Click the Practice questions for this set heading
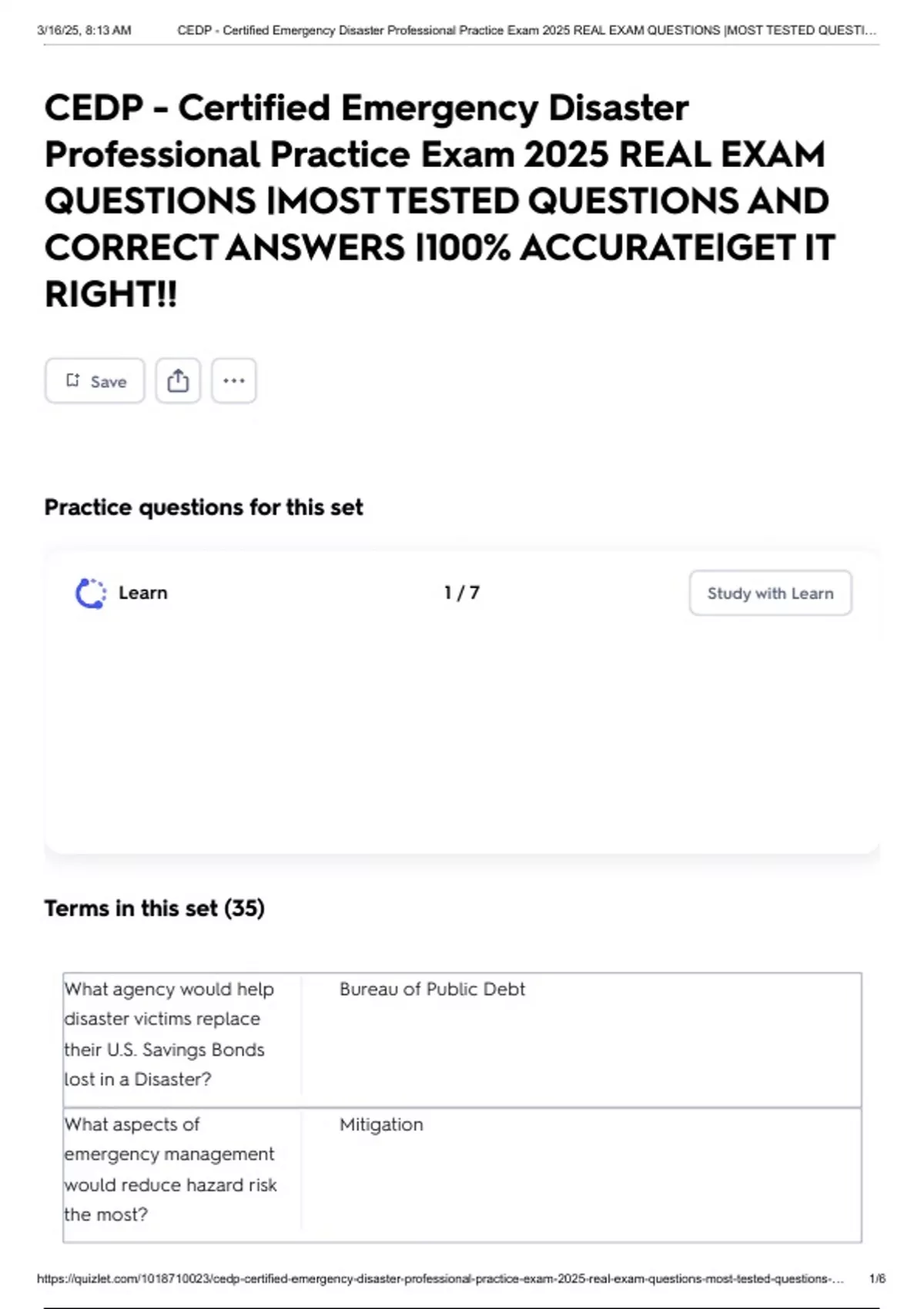This screenshot has width=924, height=1309. pos(203,507)
